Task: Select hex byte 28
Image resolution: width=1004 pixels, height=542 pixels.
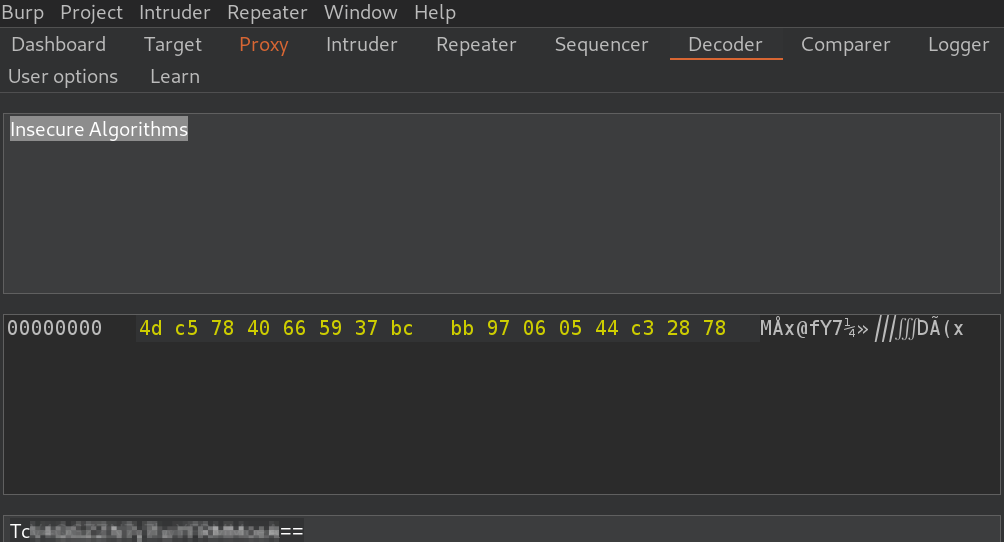Action: coord(678,328)
